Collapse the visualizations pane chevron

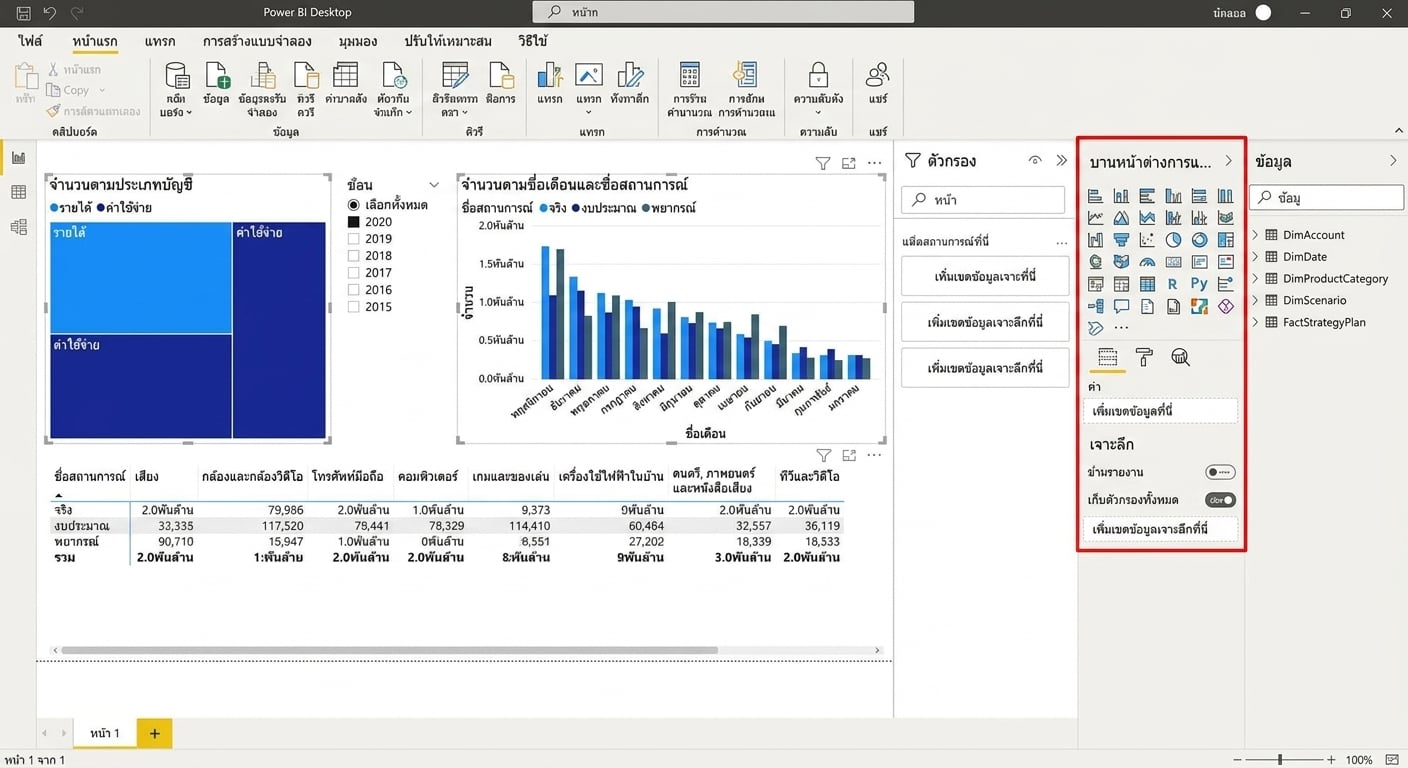tap(1229, 161)
